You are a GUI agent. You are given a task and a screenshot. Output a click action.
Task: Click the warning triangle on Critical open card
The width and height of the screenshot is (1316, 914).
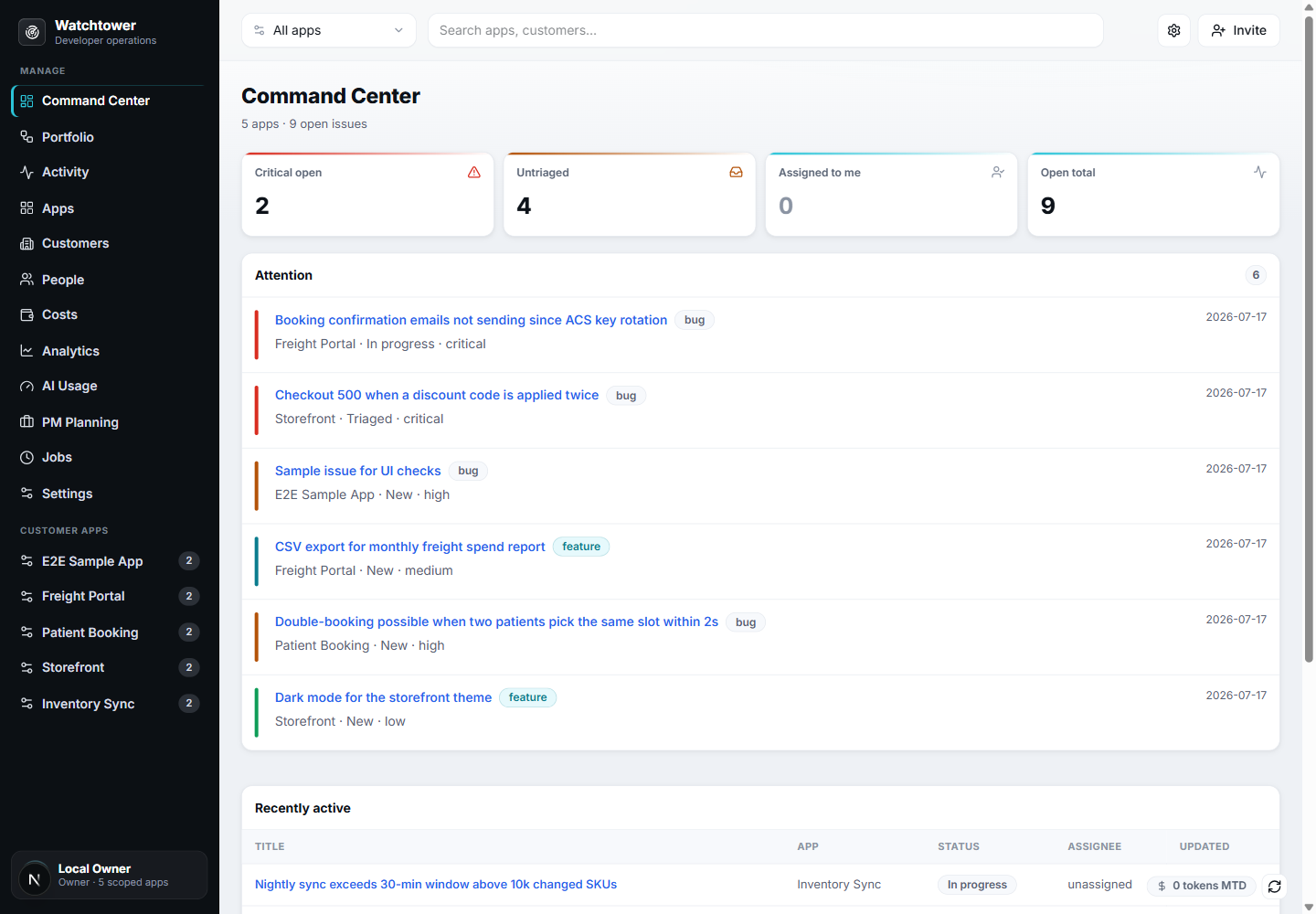(474, 172)
